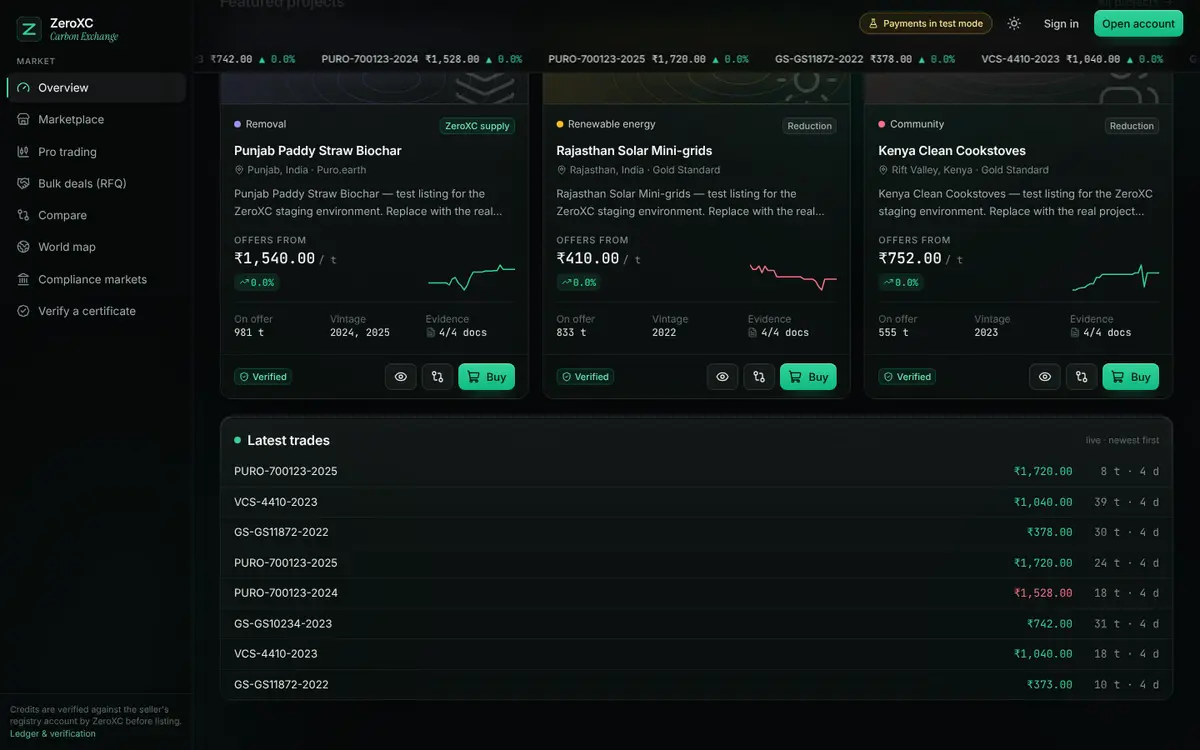The width and height of the screenshot is (1200, 750).
Task: Open the Ledger & verification link
Action: [x=53, y=734]
